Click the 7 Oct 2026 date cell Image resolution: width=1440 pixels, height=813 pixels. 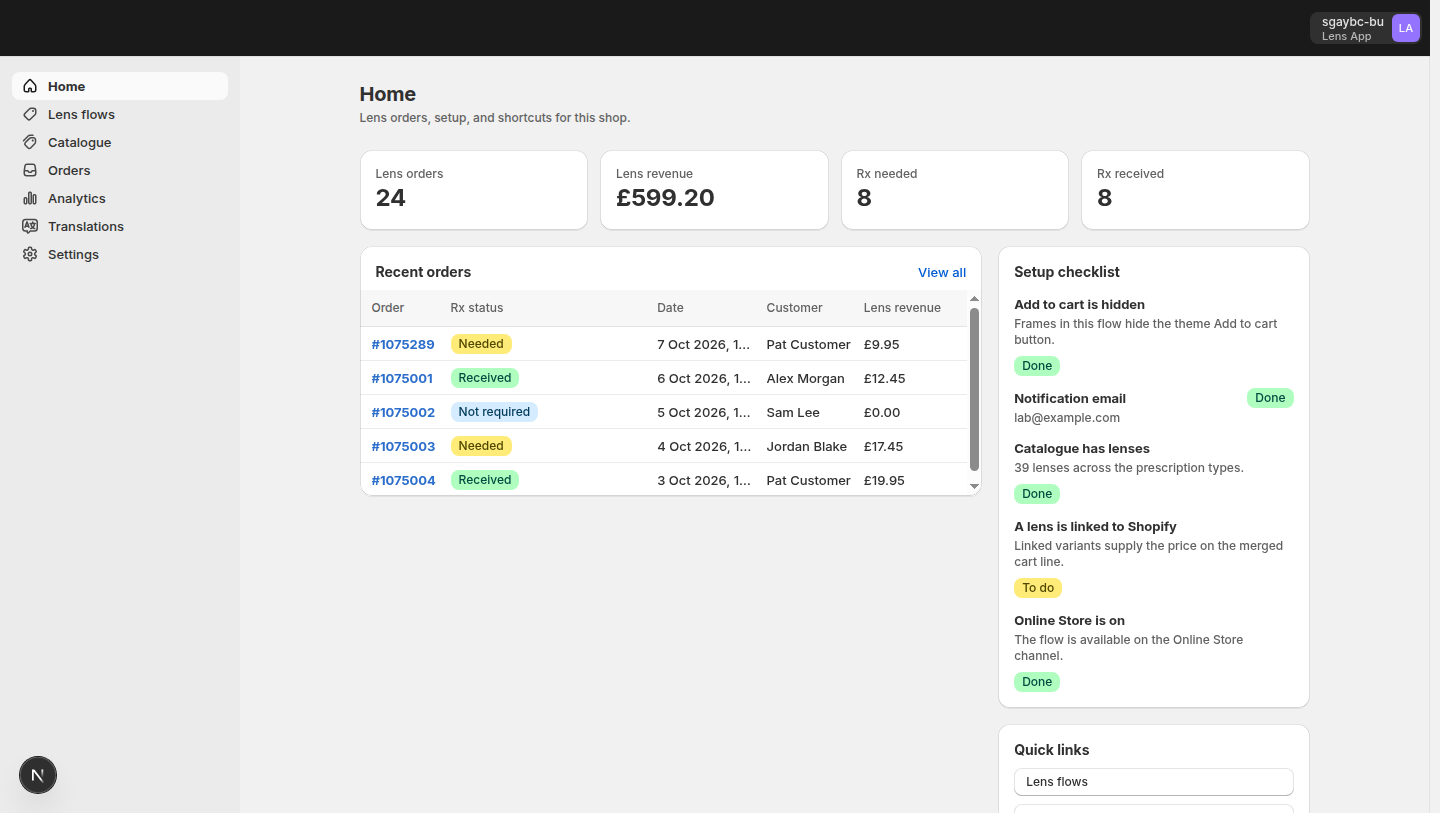(703, 344)
